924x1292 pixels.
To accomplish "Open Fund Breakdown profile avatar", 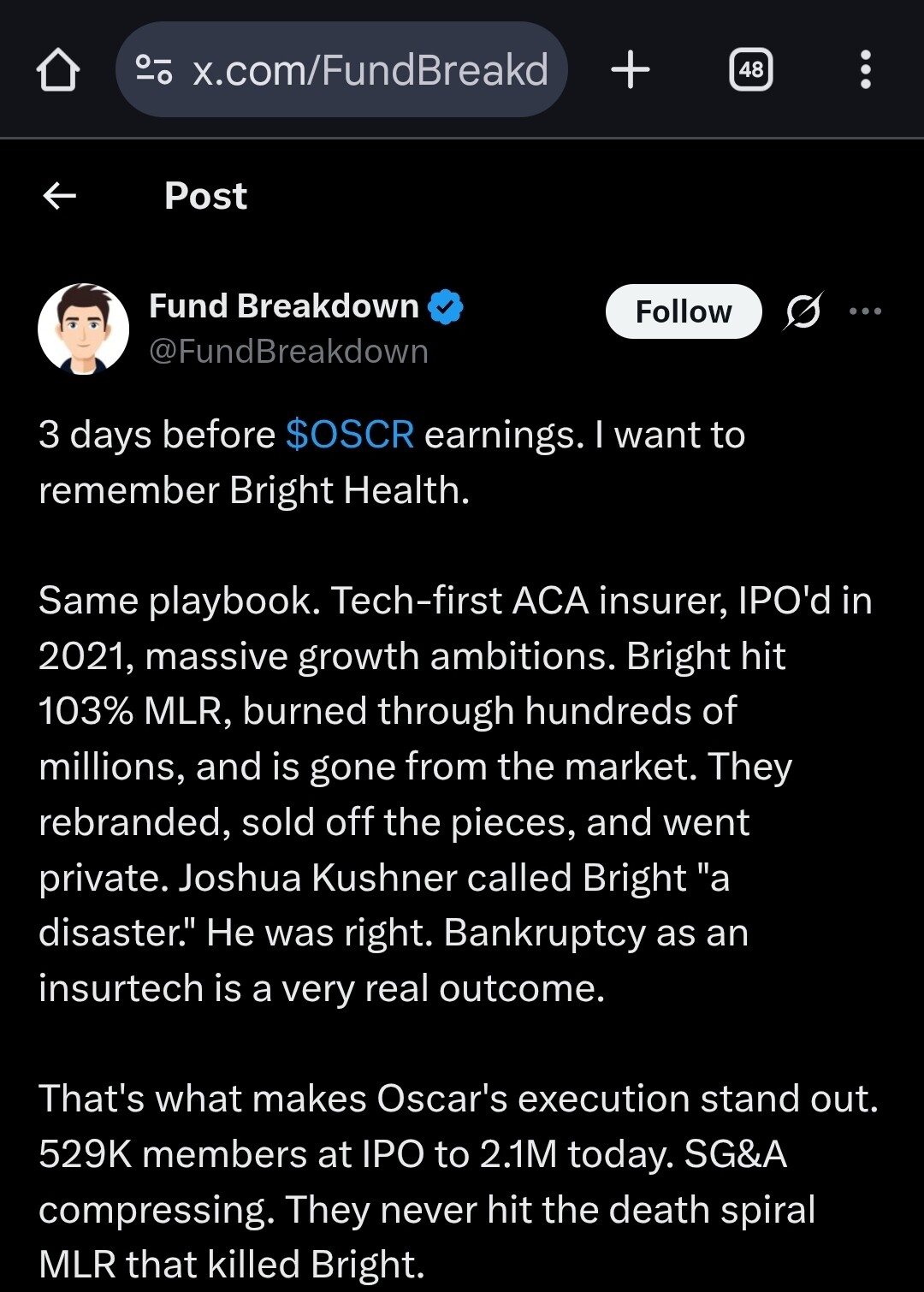I will pos(84,329).
